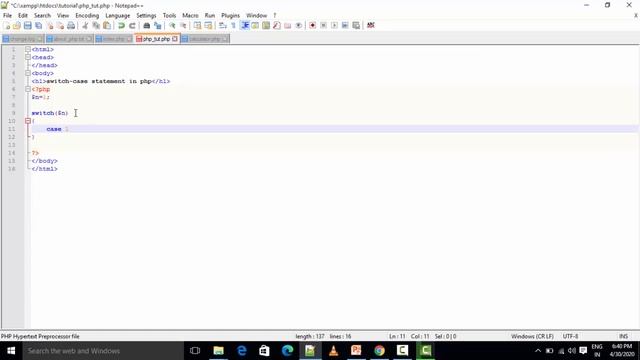Viewport: 640px width, 360px height.
Task: Close the php_tut.php tab
Action: (175, 39)
